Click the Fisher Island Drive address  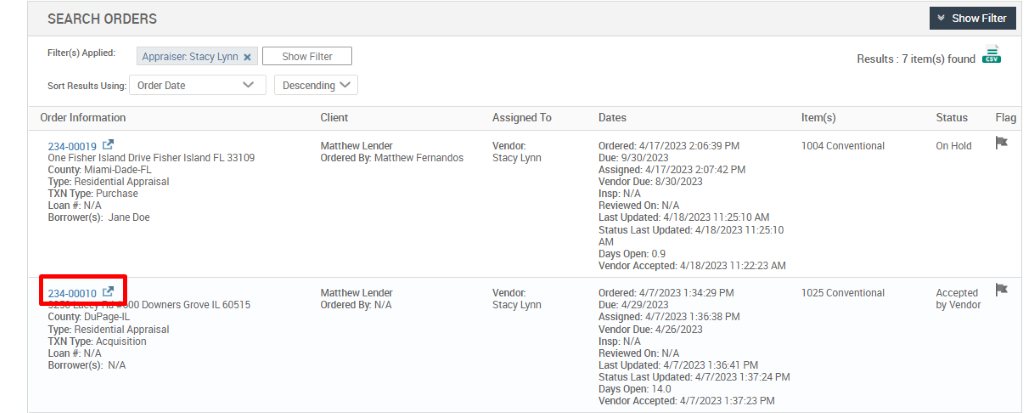(152, 157)
